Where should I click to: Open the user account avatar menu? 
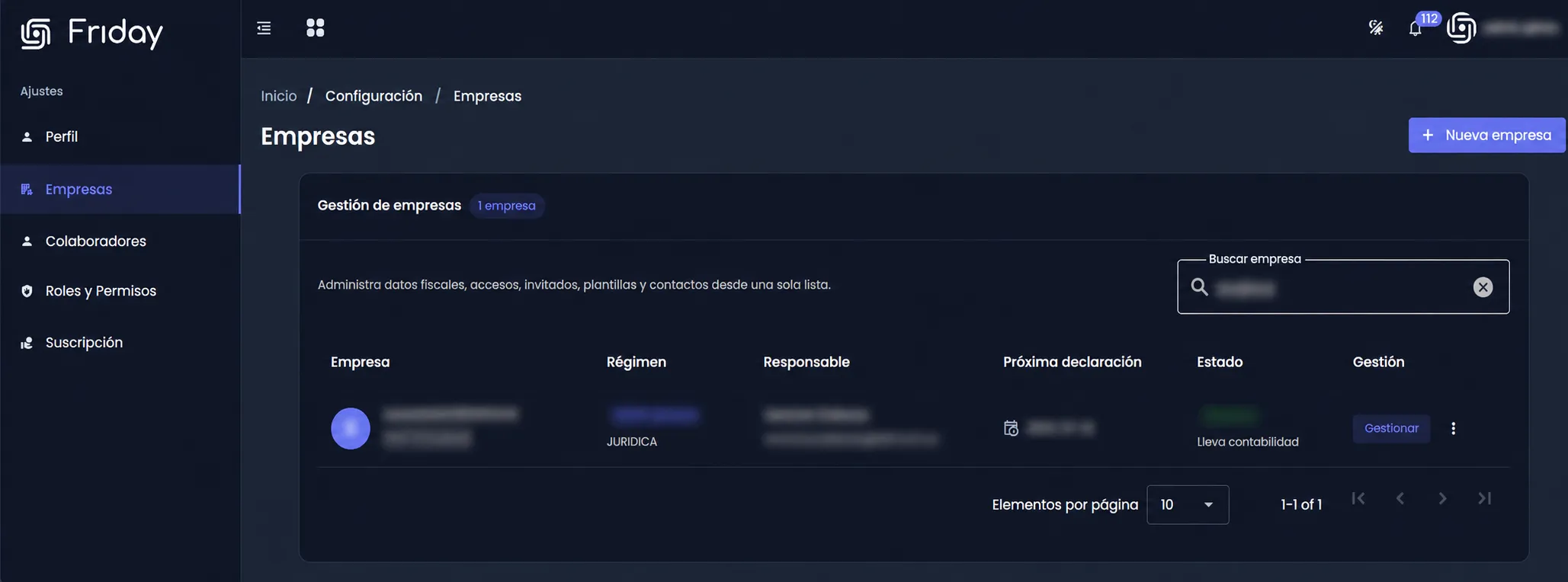[x=1461, y=28]
